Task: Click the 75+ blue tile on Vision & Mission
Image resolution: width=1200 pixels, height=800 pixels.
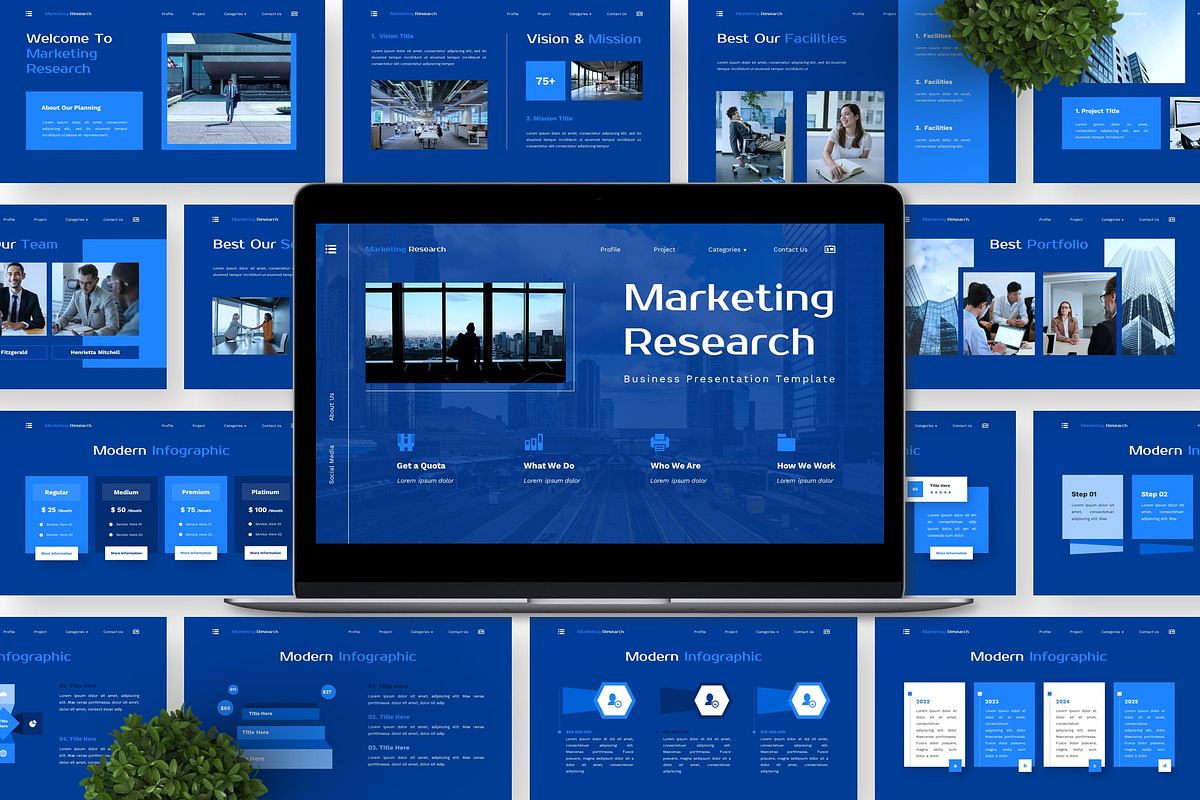Action: 546,81
